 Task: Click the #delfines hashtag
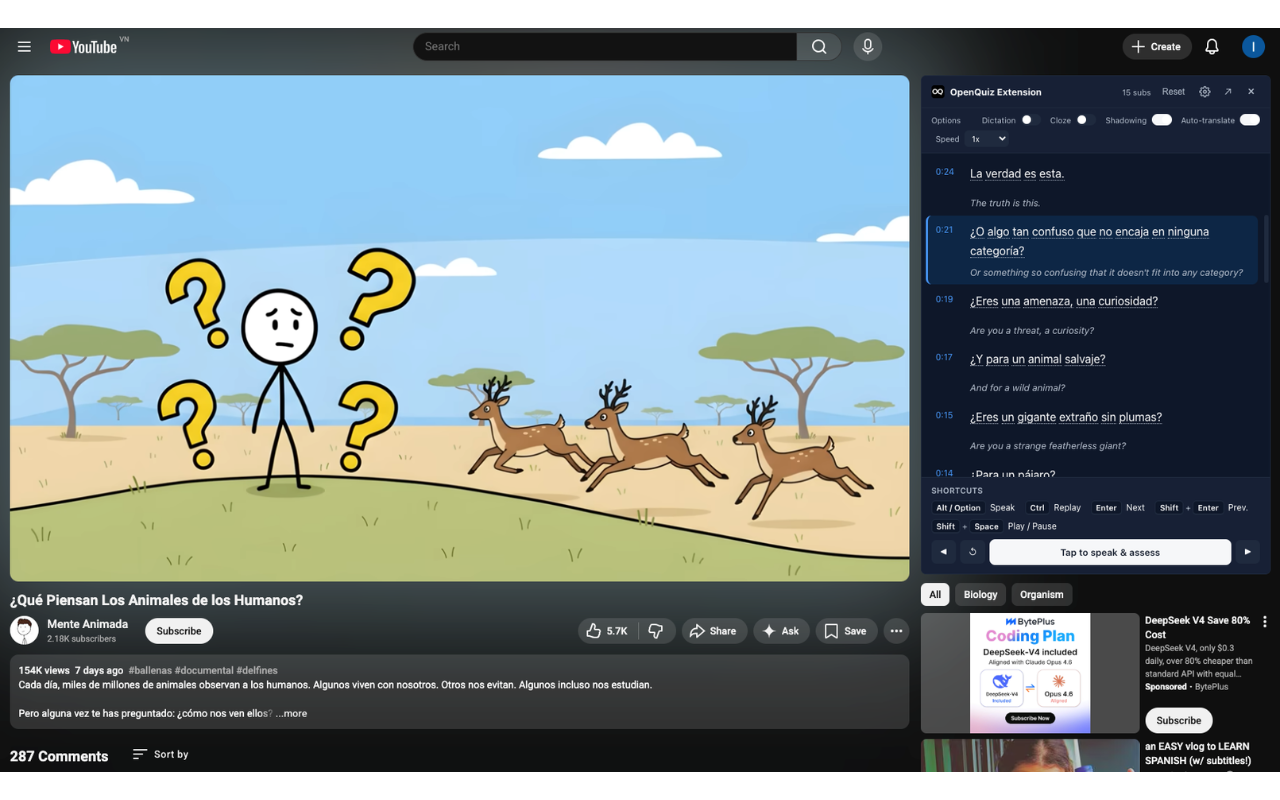[257, 670]
